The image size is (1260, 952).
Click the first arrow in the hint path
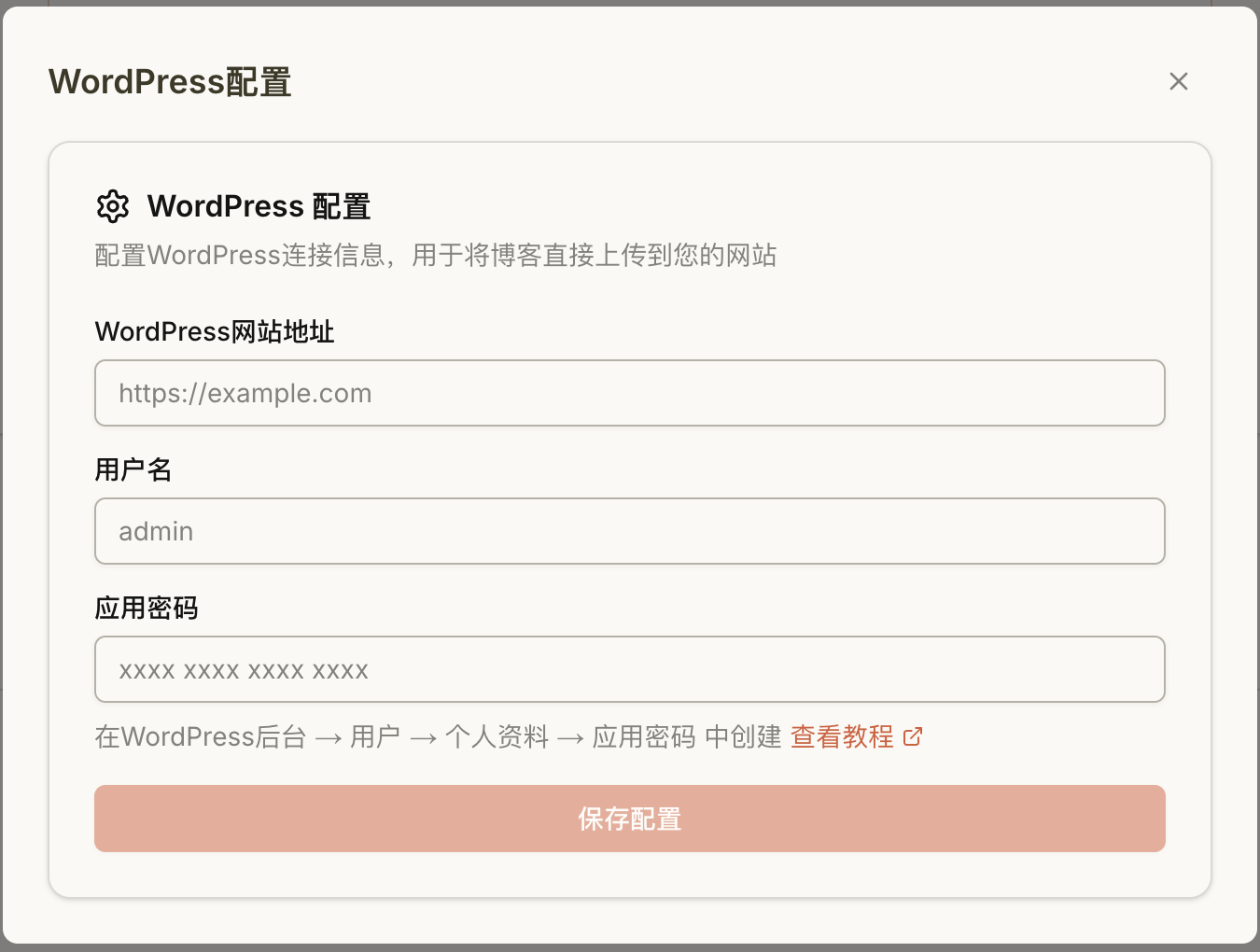(x=329, y=739)
